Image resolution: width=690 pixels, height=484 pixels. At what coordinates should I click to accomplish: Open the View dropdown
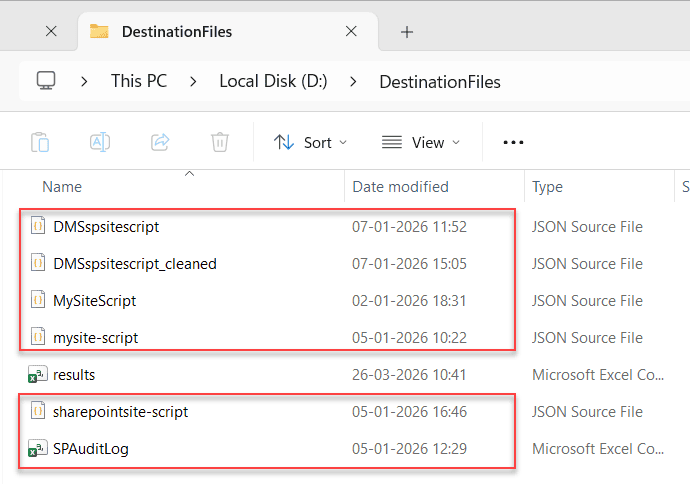tap(421, 143)
